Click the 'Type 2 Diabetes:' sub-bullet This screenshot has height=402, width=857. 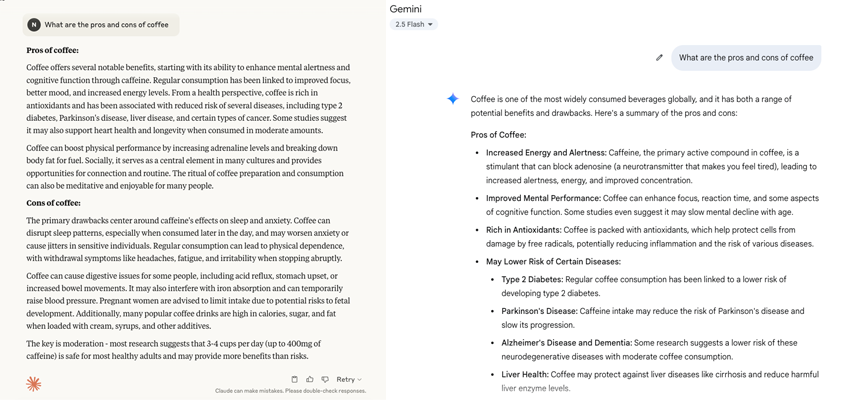(532, 279)
